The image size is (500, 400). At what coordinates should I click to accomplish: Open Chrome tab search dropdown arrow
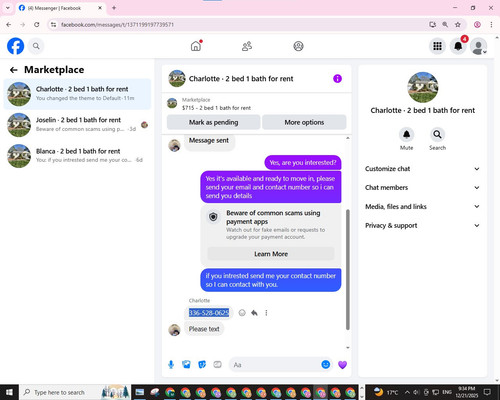pos(8,8)
